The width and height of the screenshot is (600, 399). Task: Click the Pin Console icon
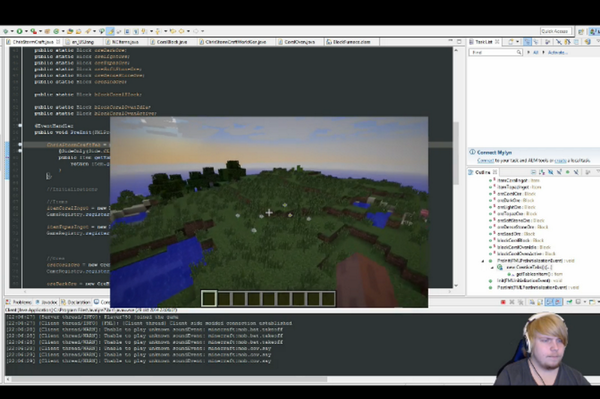[570, 302]
